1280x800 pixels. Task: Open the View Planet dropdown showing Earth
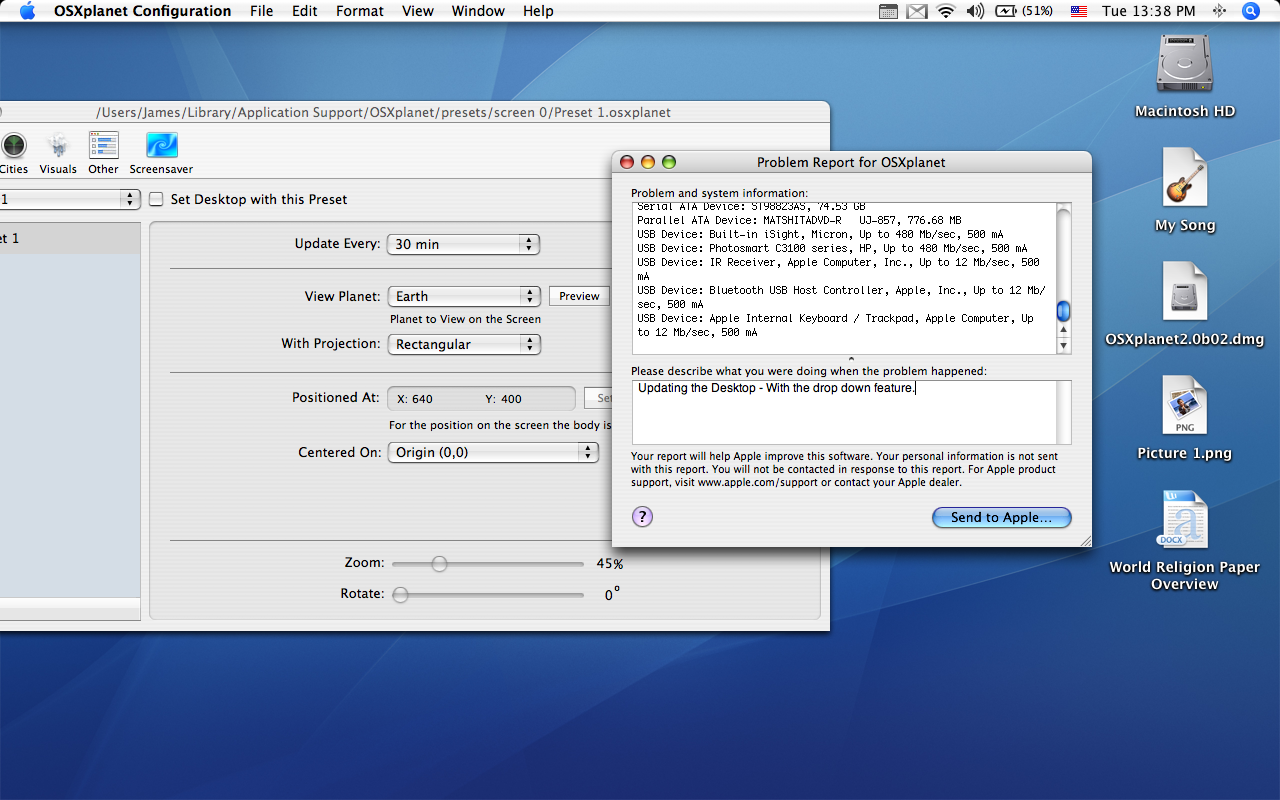coord(463,296)
